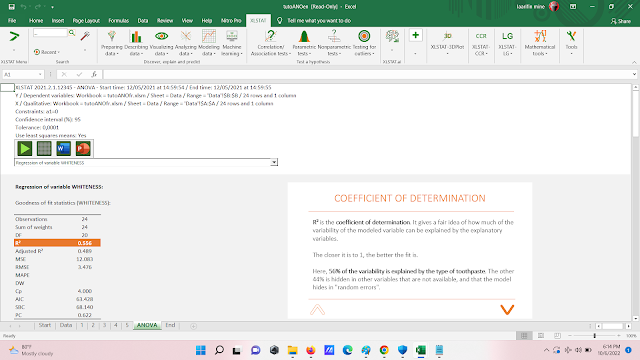Open Describing data menu
The image size is (640, 360).
[136, 43]
